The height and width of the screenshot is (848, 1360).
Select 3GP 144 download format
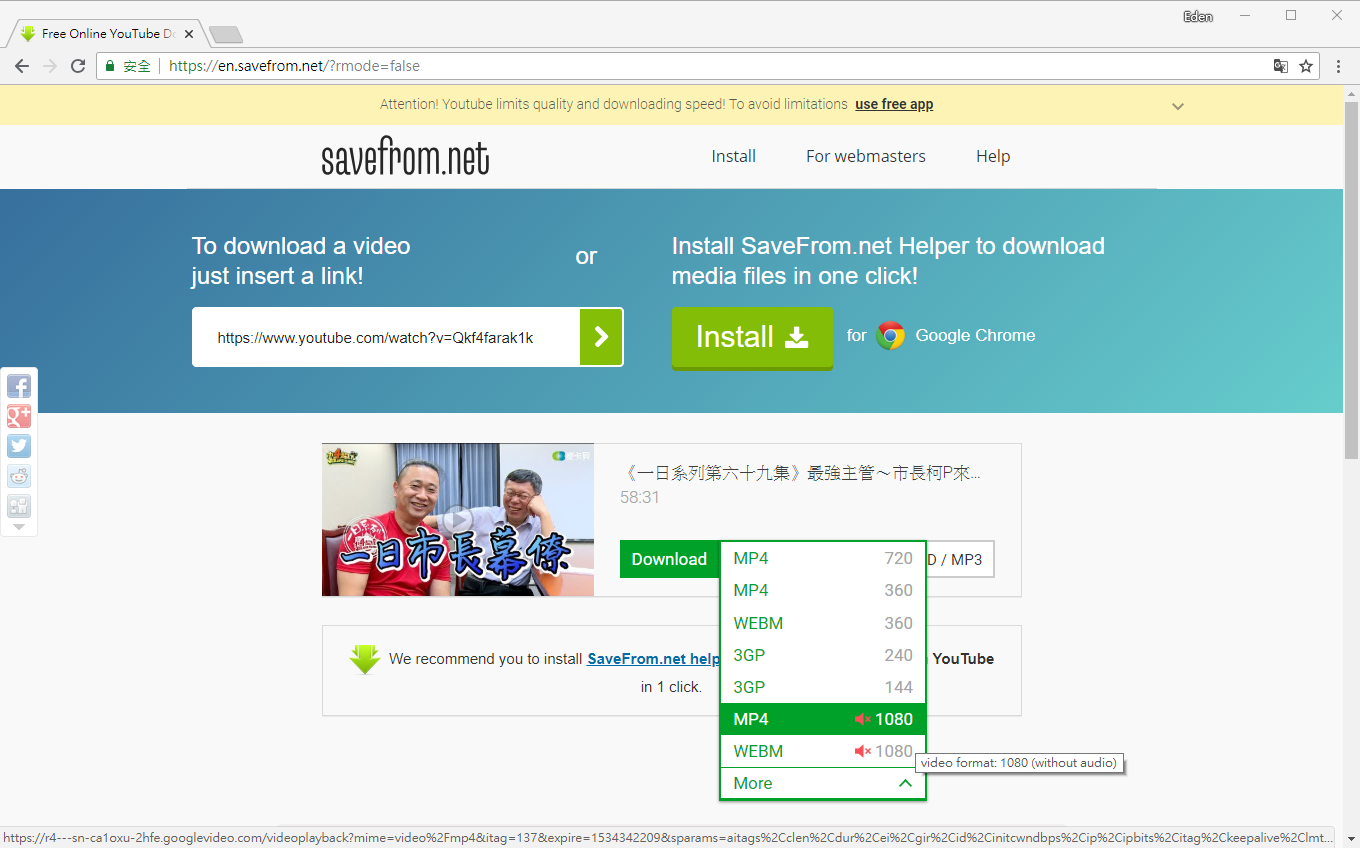click(x=823, y=687)
